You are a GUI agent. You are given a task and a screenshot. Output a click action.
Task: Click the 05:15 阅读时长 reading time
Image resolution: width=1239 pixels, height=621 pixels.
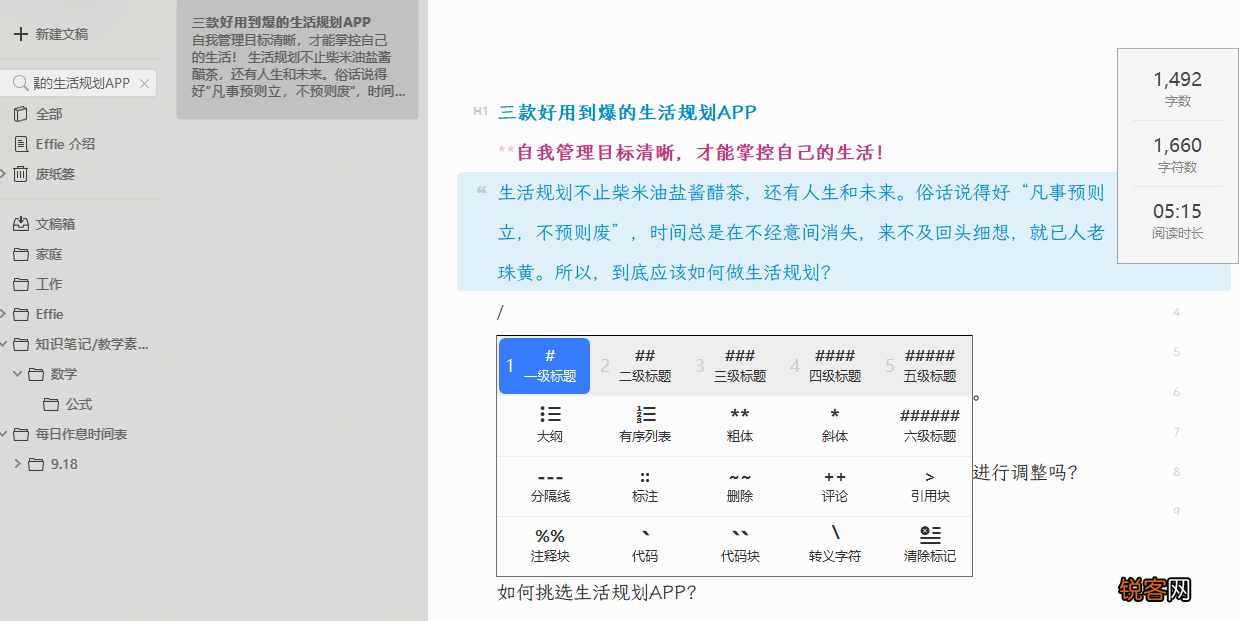click(1177, 220)
